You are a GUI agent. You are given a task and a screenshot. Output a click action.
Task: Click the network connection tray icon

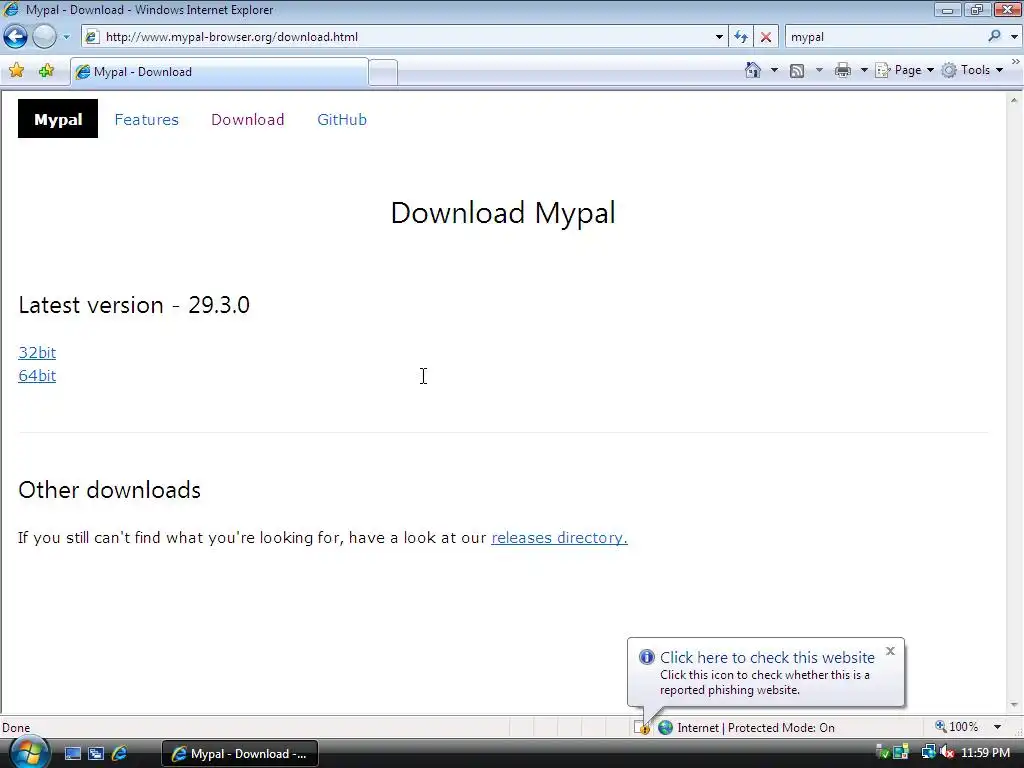[928, 752]
